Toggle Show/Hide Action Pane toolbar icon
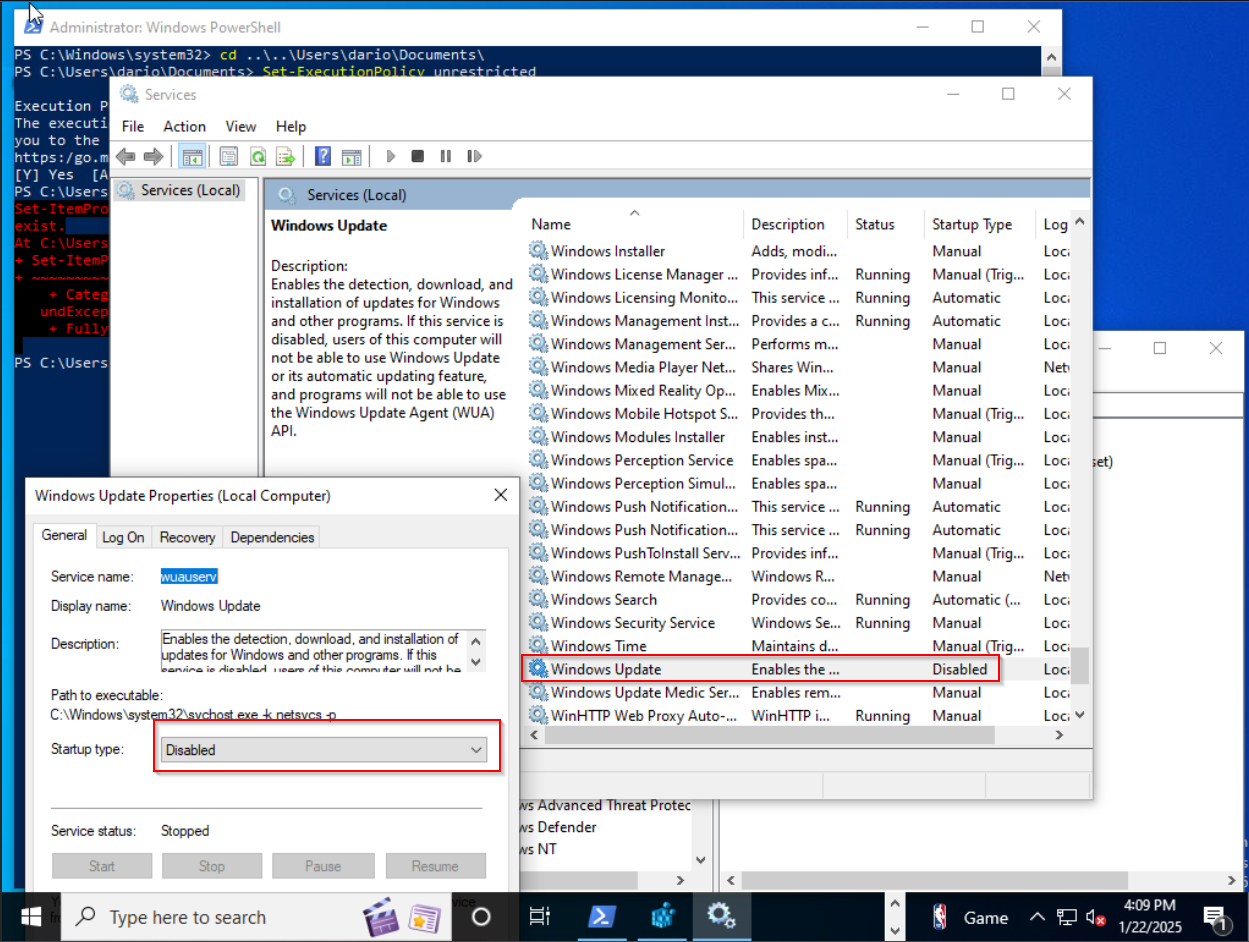Screen dimensions: 1249x942 pyautogui.click(x=351, y=156)
